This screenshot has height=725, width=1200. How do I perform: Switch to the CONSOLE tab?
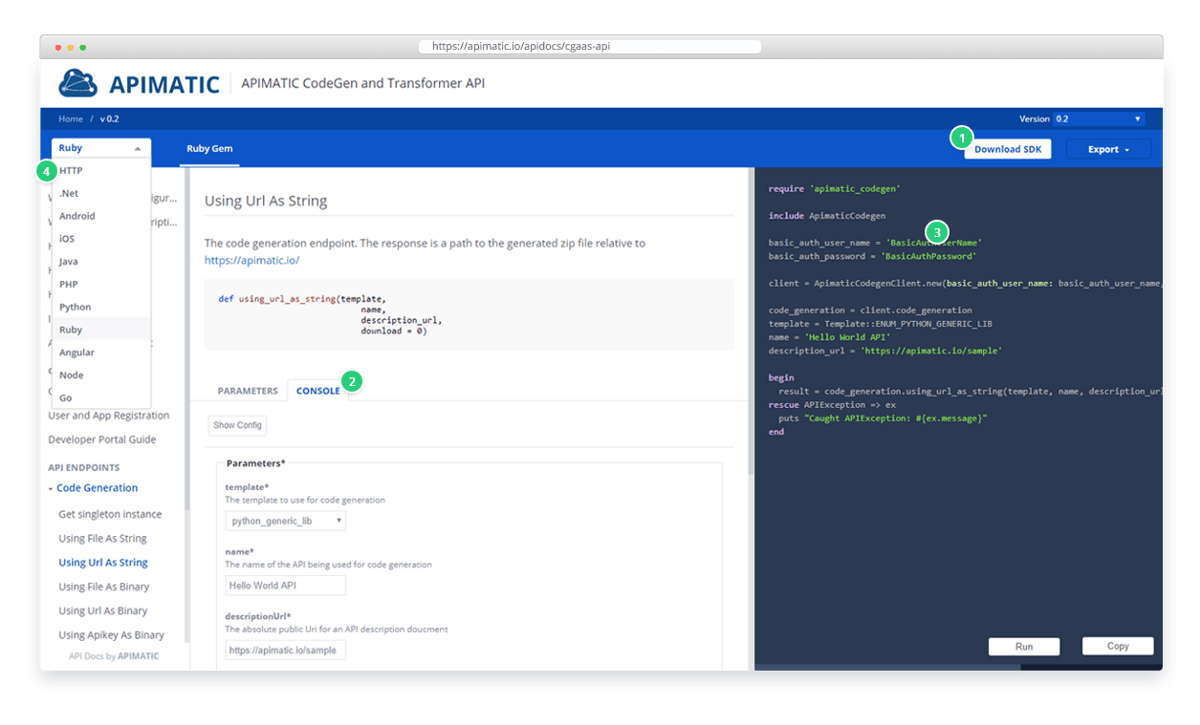point(318,391)
